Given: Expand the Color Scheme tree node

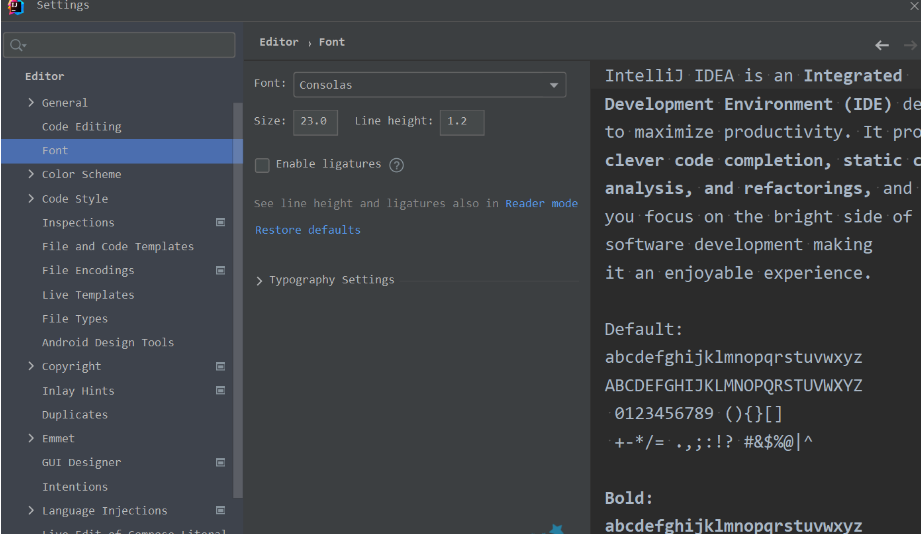Looking at the screenshot, I should (31, 174).
